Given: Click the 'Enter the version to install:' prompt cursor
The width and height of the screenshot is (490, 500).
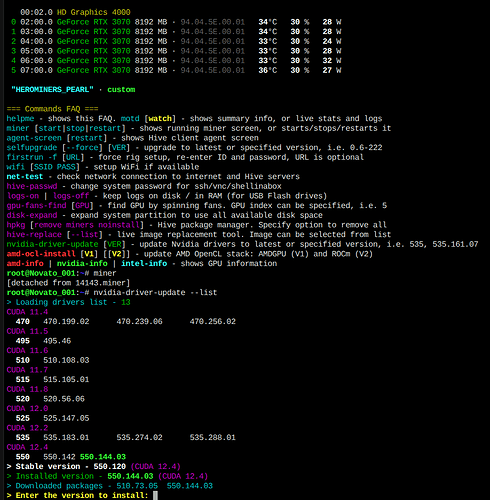Looking at the screenshot, I should (x=155, y=495).
